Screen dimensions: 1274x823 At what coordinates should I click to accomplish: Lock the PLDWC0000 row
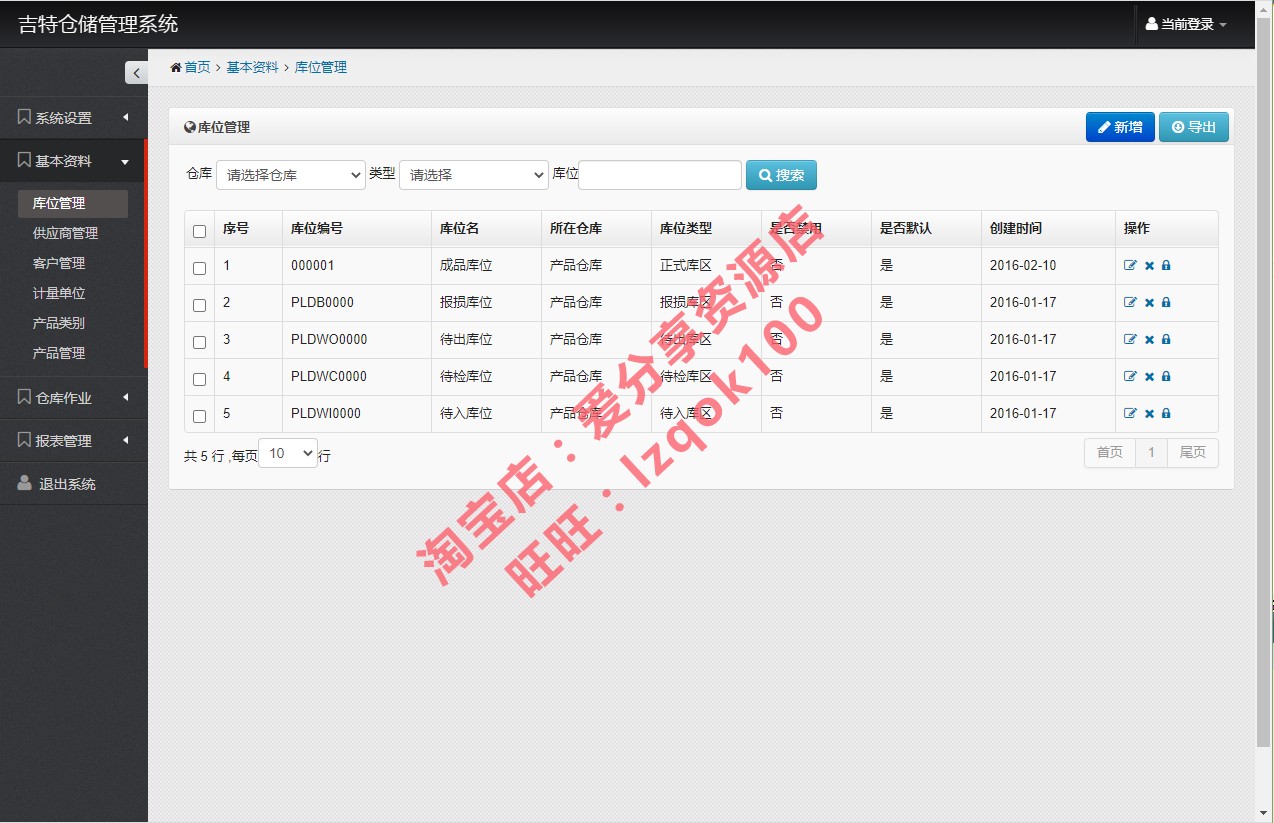tap(1166, 377)
